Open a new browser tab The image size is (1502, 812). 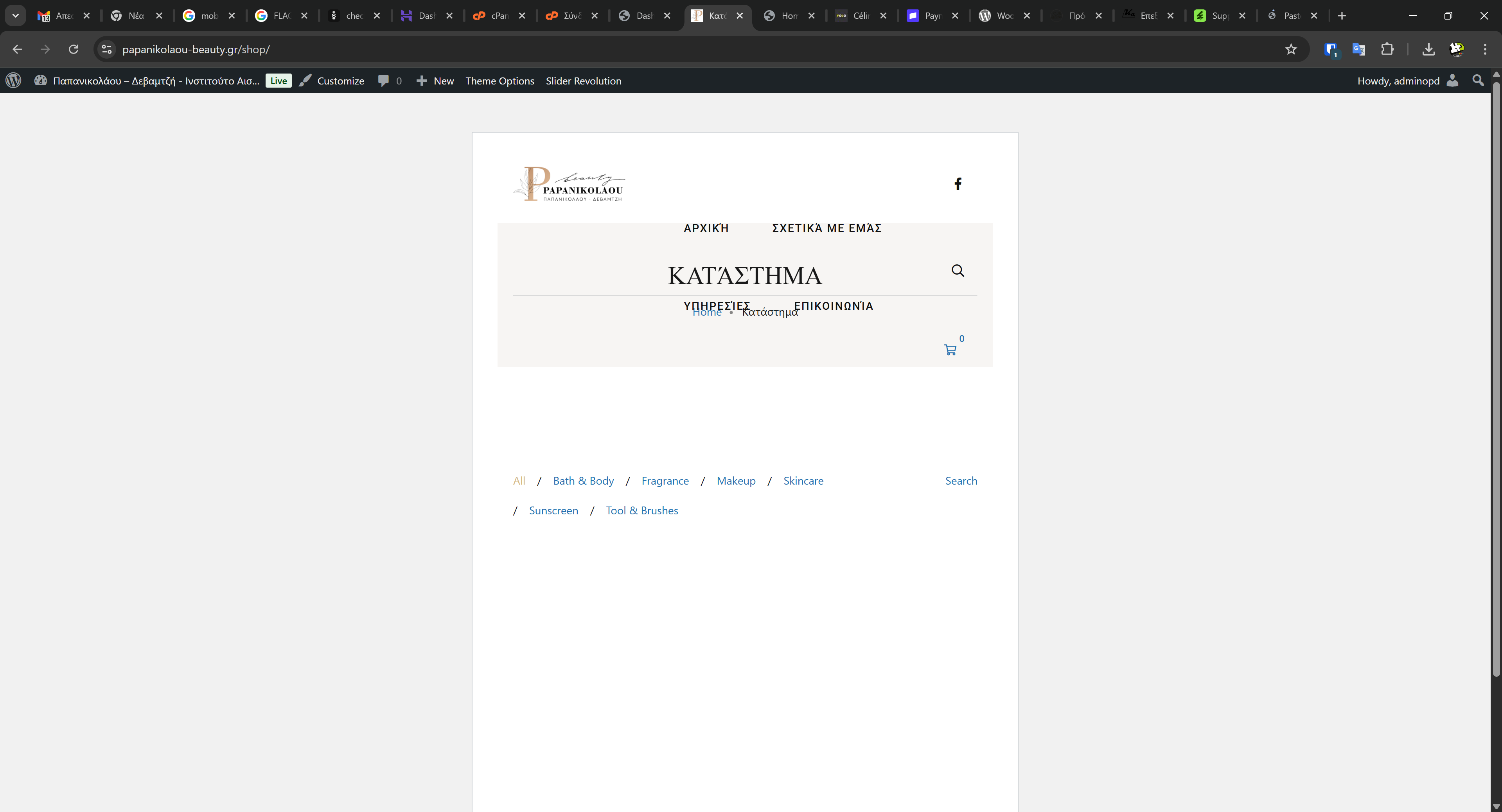point(1342,16)
